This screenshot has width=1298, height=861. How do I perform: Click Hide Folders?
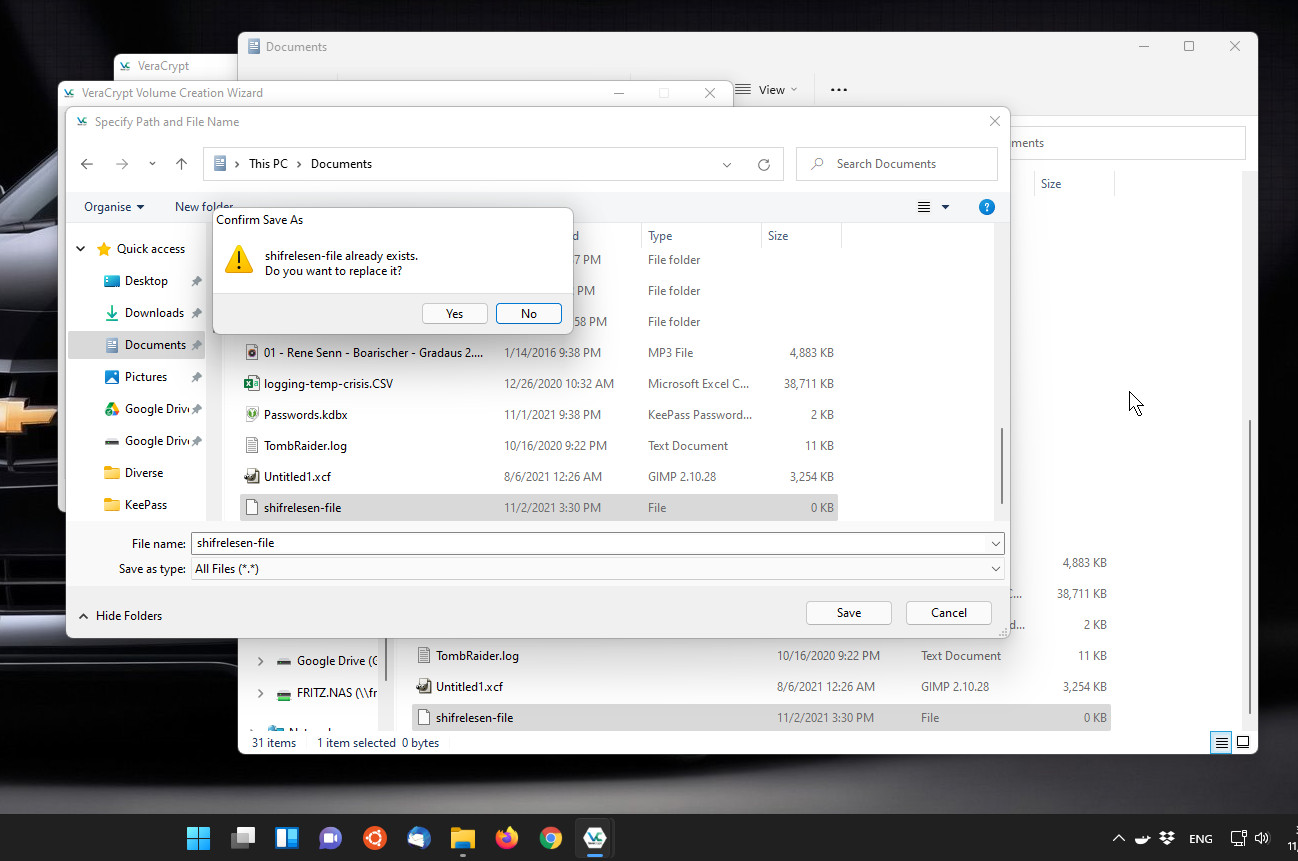click(120, 616)
